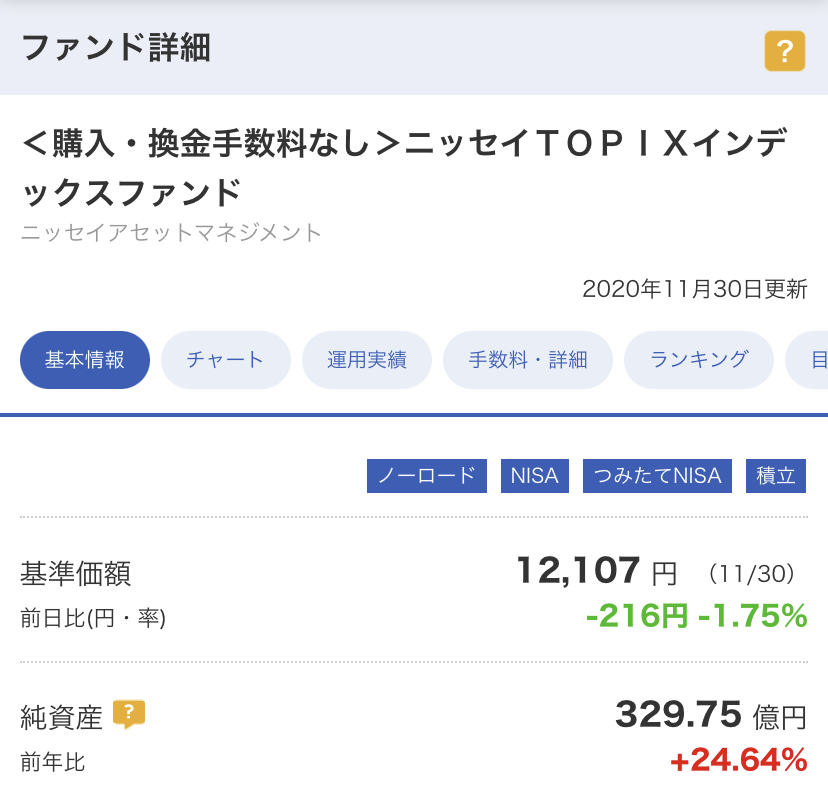Click the NISA tag badge

(x=534, y=476)
